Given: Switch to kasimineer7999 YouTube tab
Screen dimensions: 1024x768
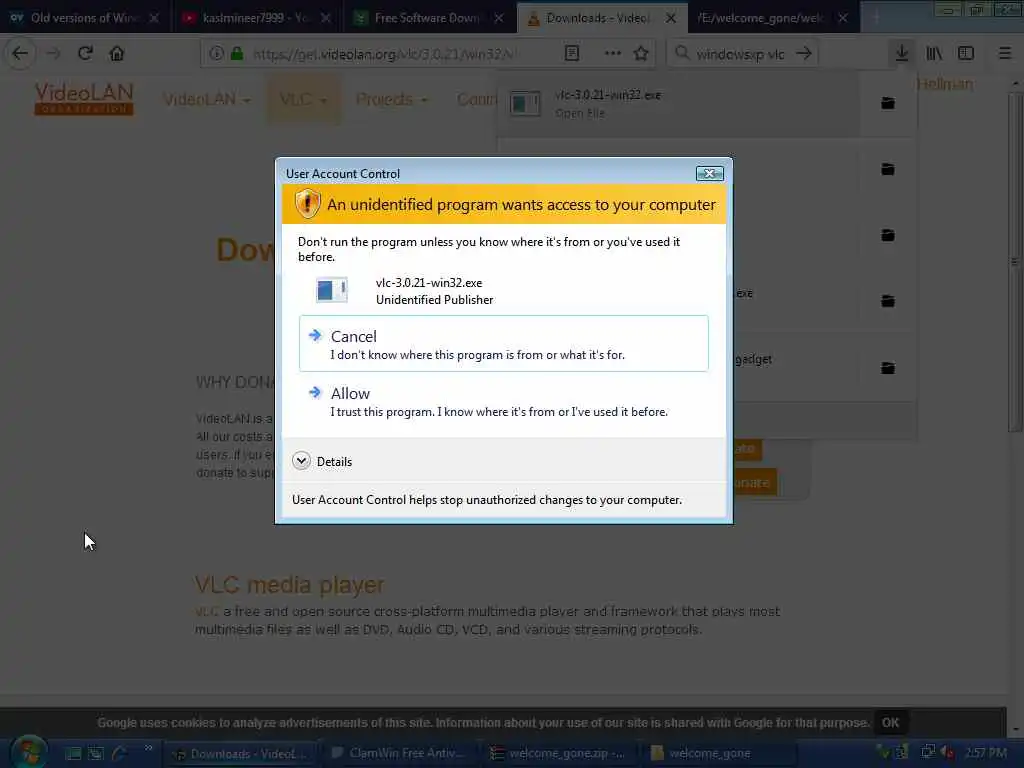Looking at the screenshot, I should coord(256,18).
